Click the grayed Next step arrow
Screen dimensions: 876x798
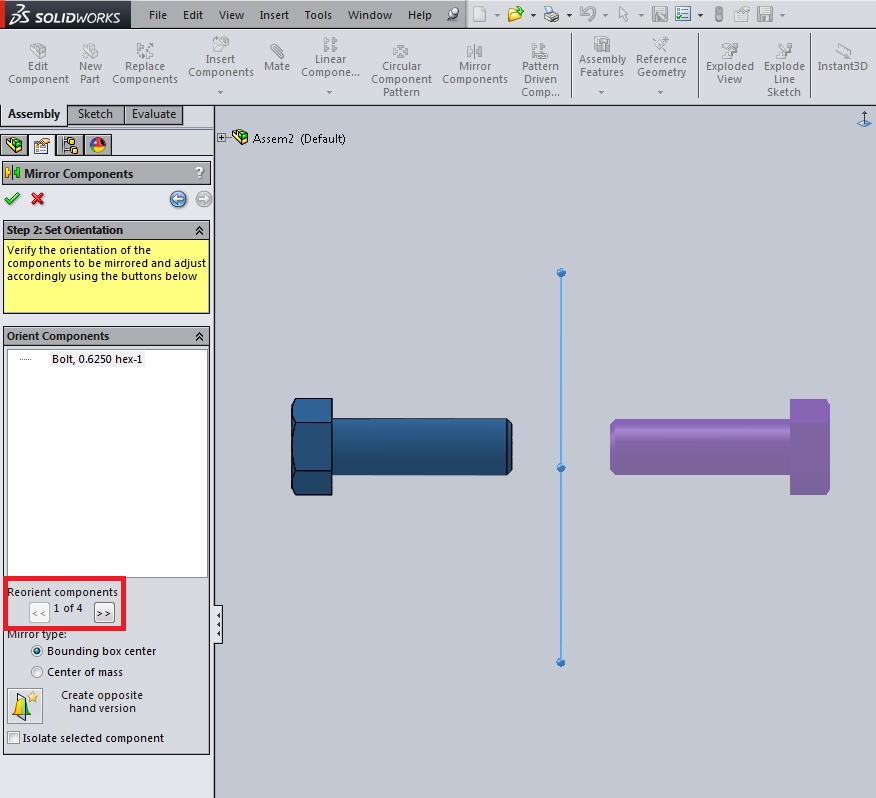click(204, 199)
